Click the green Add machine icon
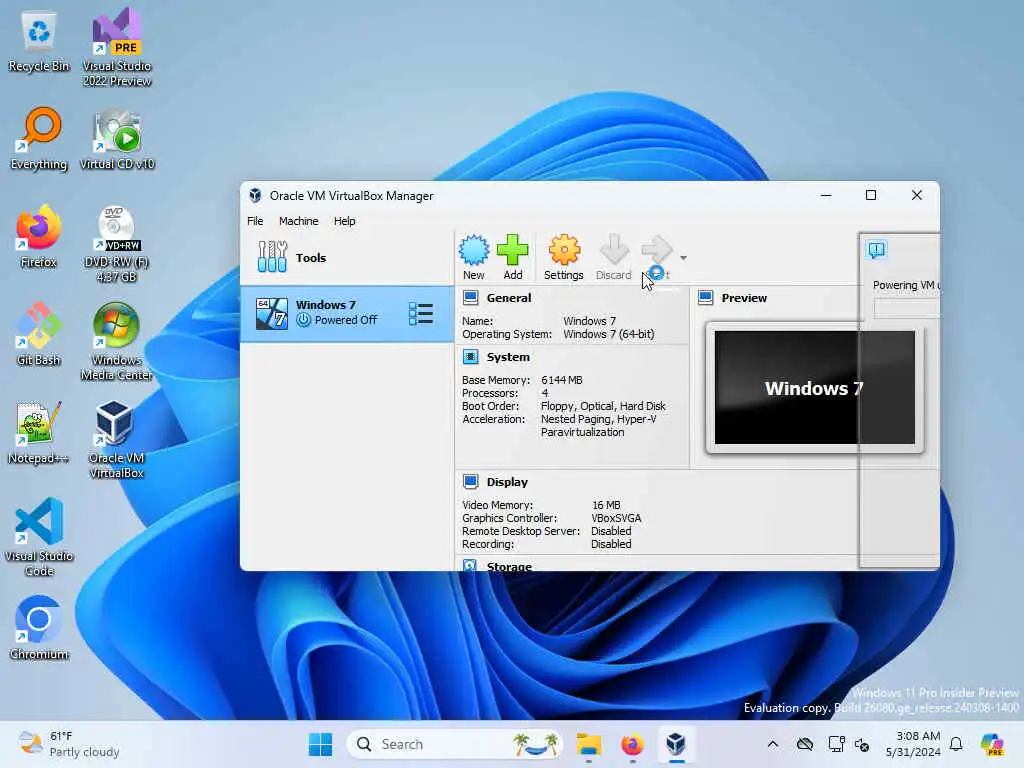The height and width of the screenshot is (768, 1024). click(x=513, y=251)
